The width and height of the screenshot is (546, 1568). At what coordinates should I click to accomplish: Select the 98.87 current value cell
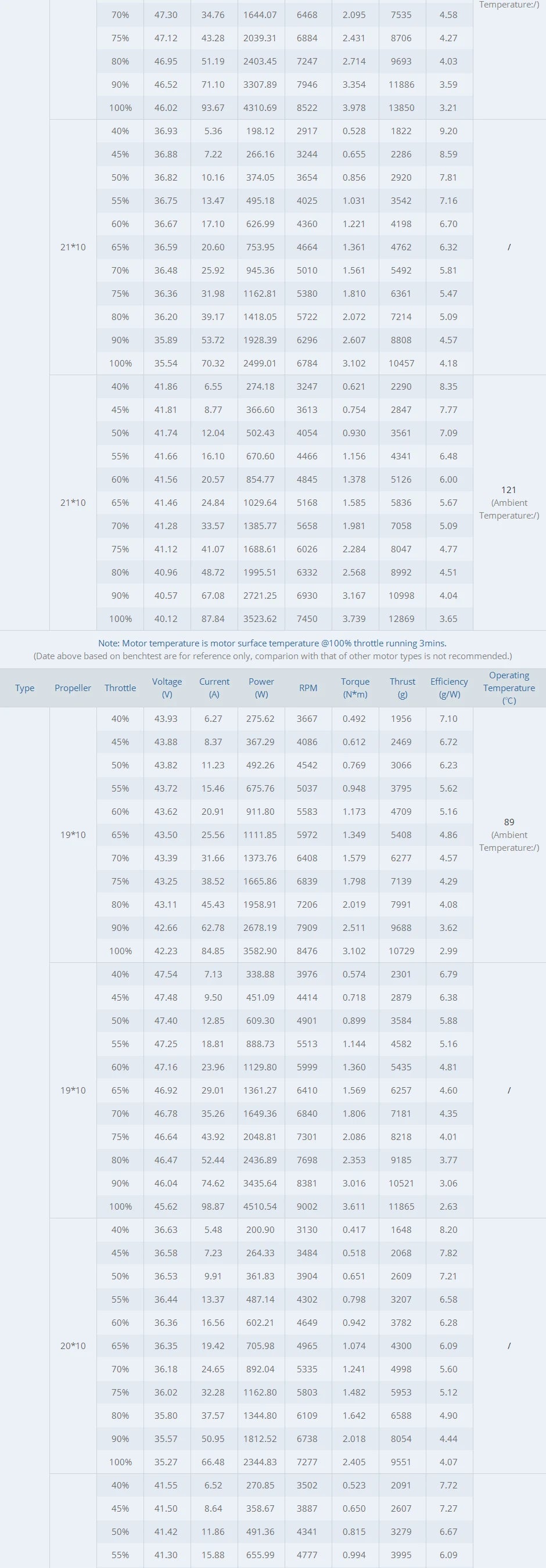(213, 1206)
